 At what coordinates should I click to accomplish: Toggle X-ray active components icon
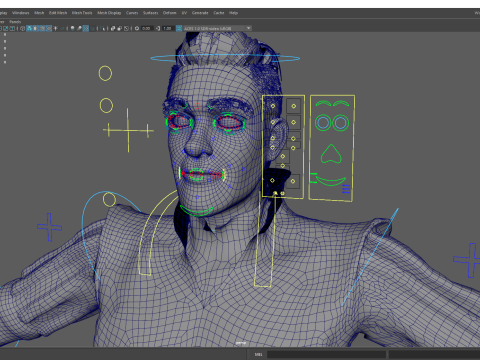[x=120, y=28]
